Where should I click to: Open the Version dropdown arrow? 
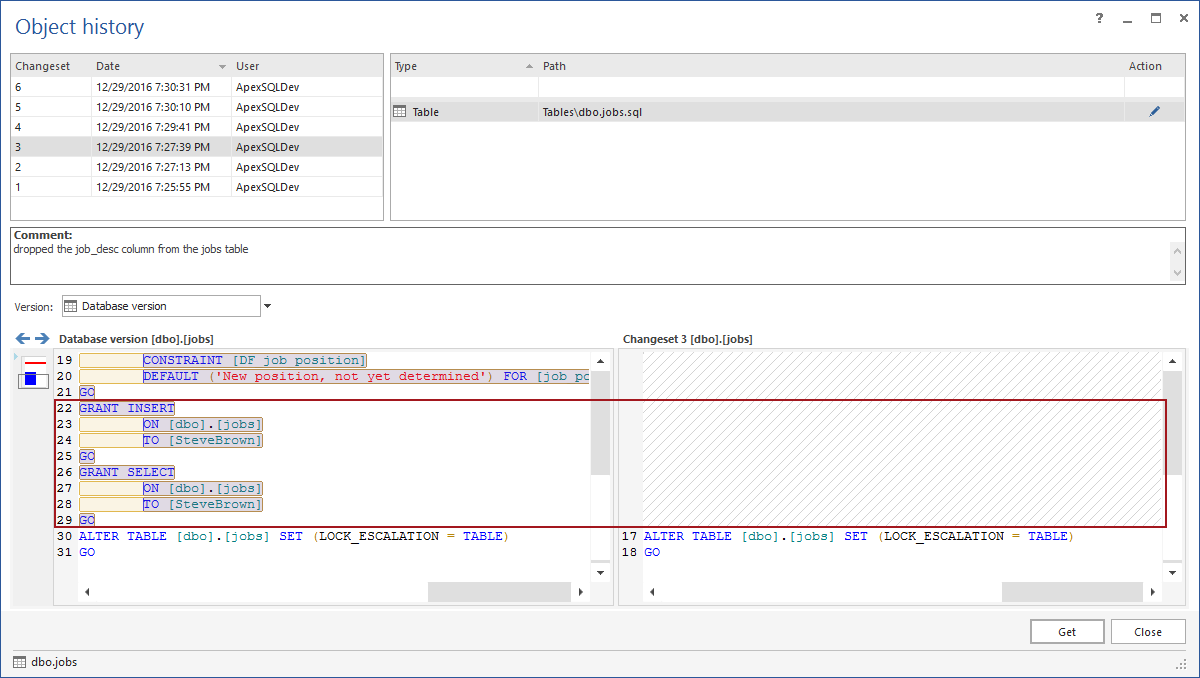[x=267, y=306]
